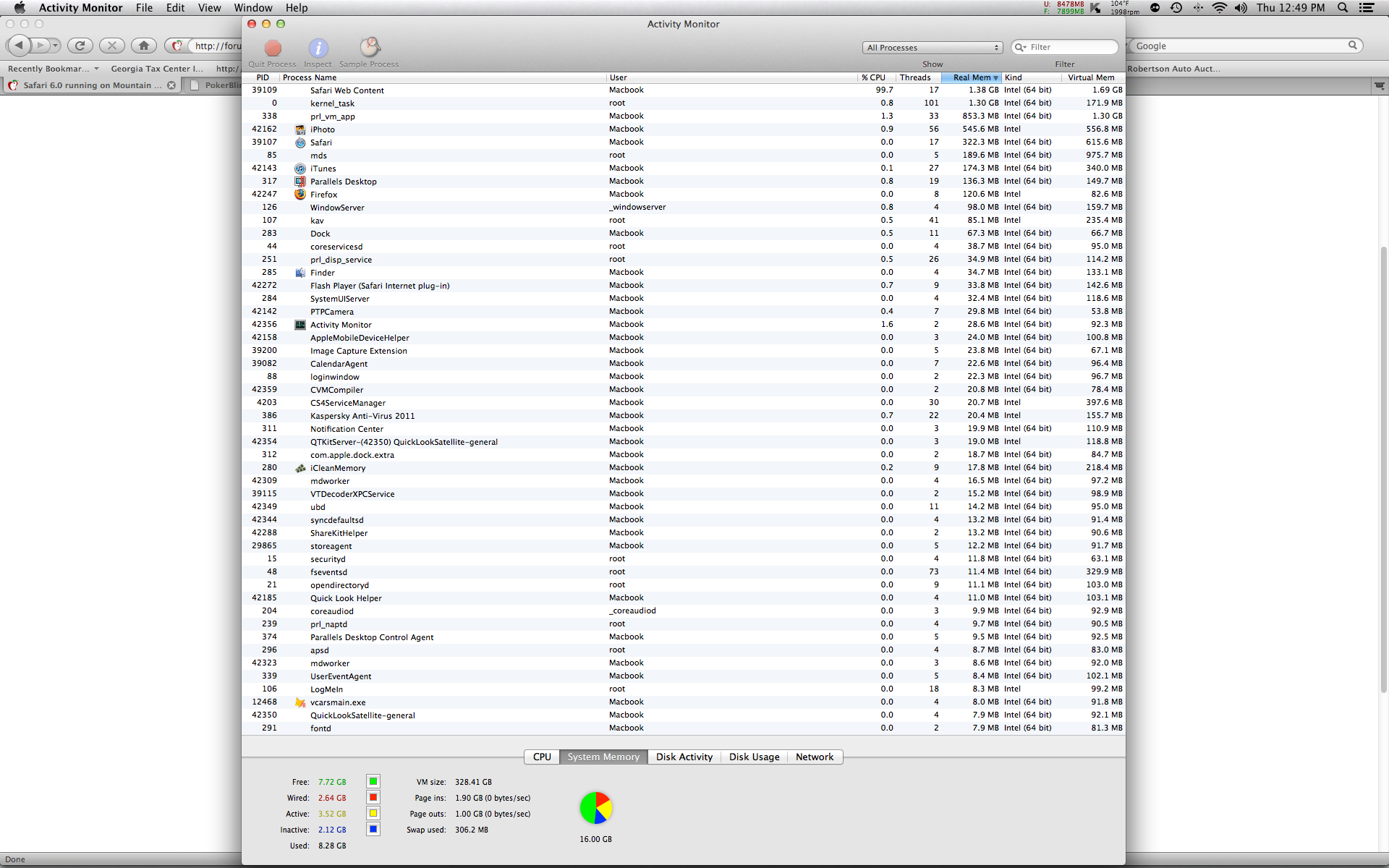Viewport: 1389px width, 868px height.
Task: Switch to the Disk Activity tab
Action: click(684, 757)
